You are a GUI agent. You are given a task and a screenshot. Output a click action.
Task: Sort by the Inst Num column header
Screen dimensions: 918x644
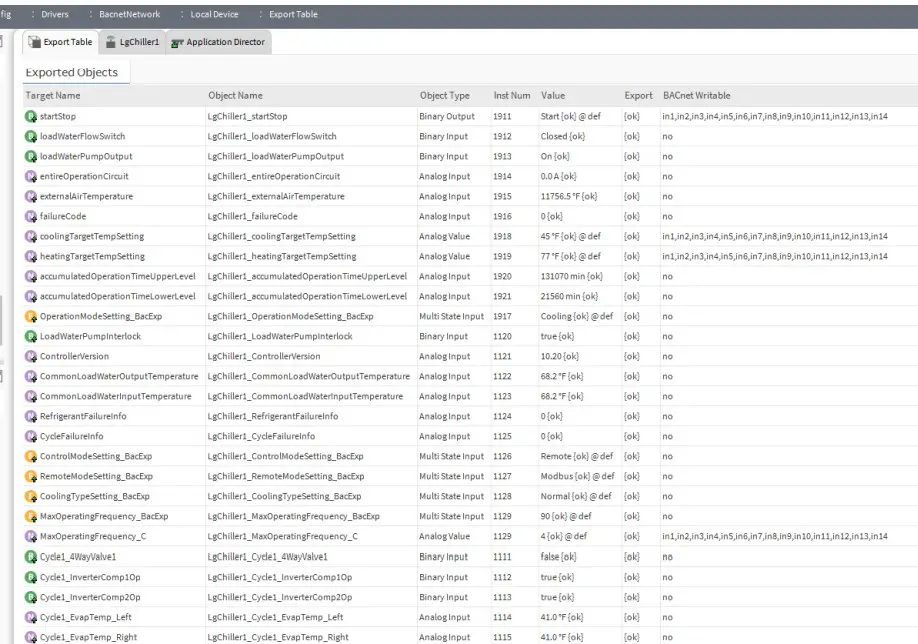click(511, 96)
